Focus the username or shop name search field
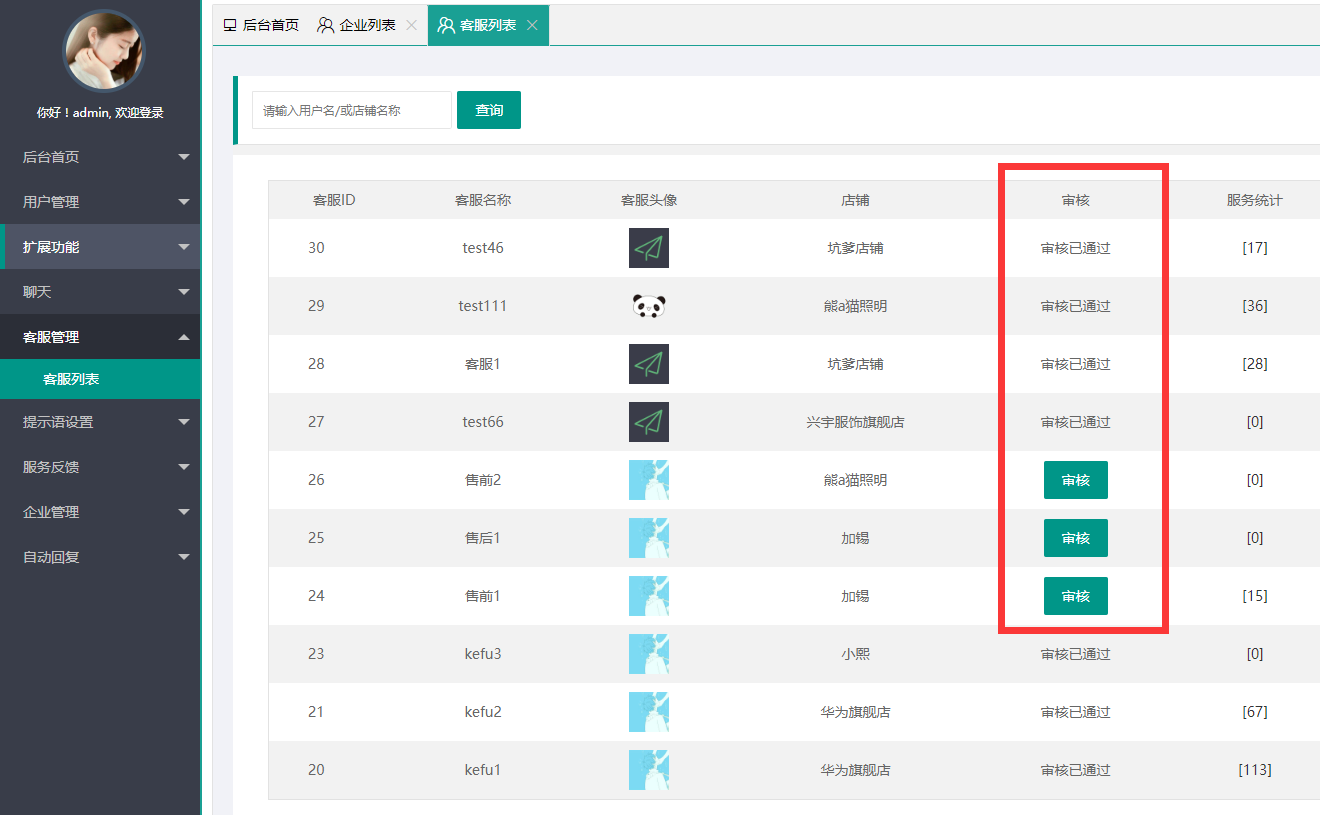 351,110
